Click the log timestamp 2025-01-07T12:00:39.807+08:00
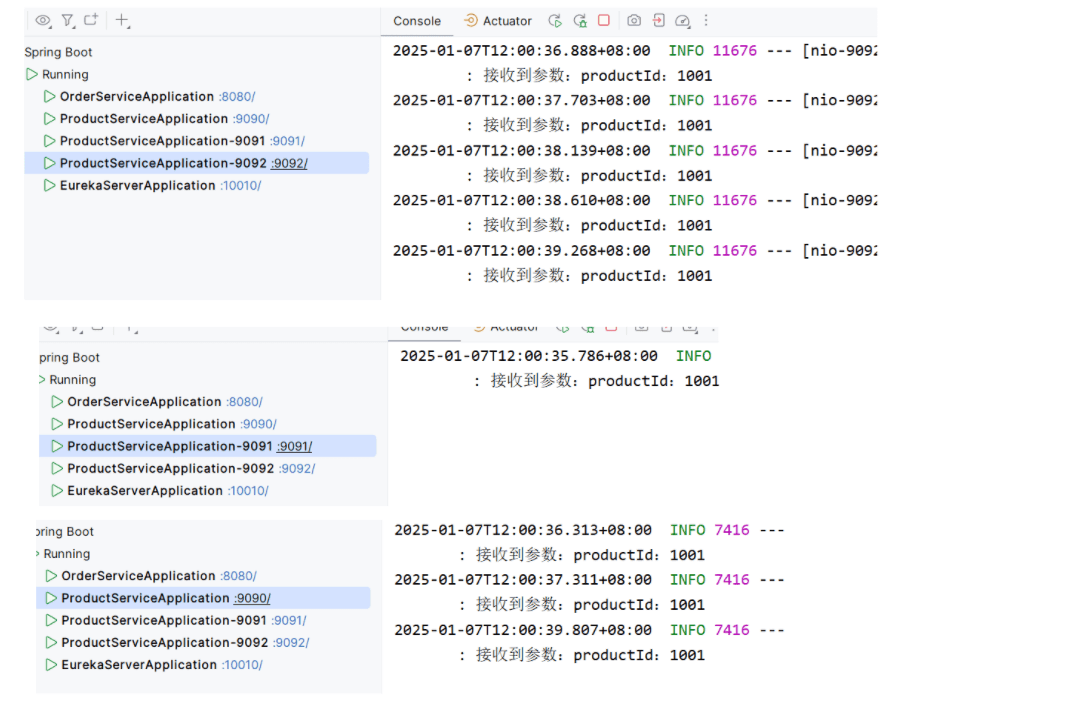Image resolution: width=1073 pixels, height=726 pixels. pyautogui.click(x=523, y=630)
